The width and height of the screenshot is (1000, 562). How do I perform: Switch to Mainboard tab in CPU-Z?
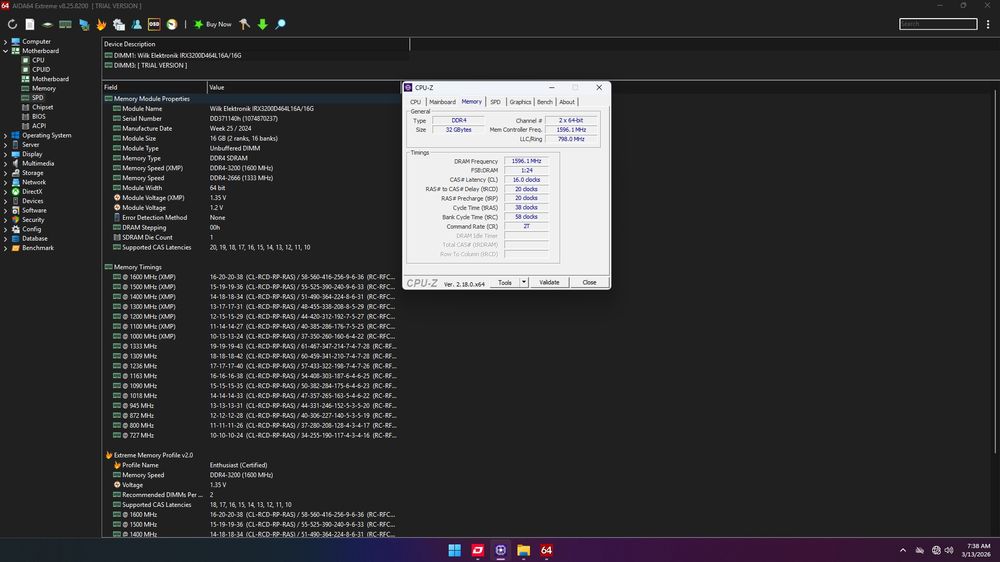click(442, 102)
